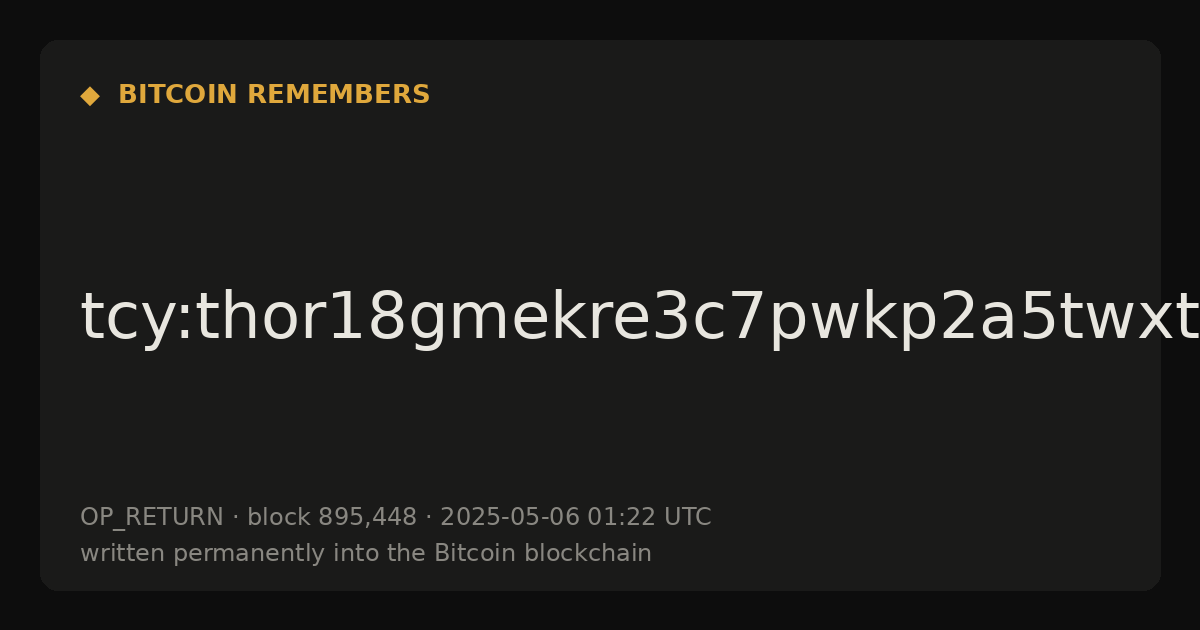Open block number 895,448
Screen dimensions: 1200x630
pos(367,518)
